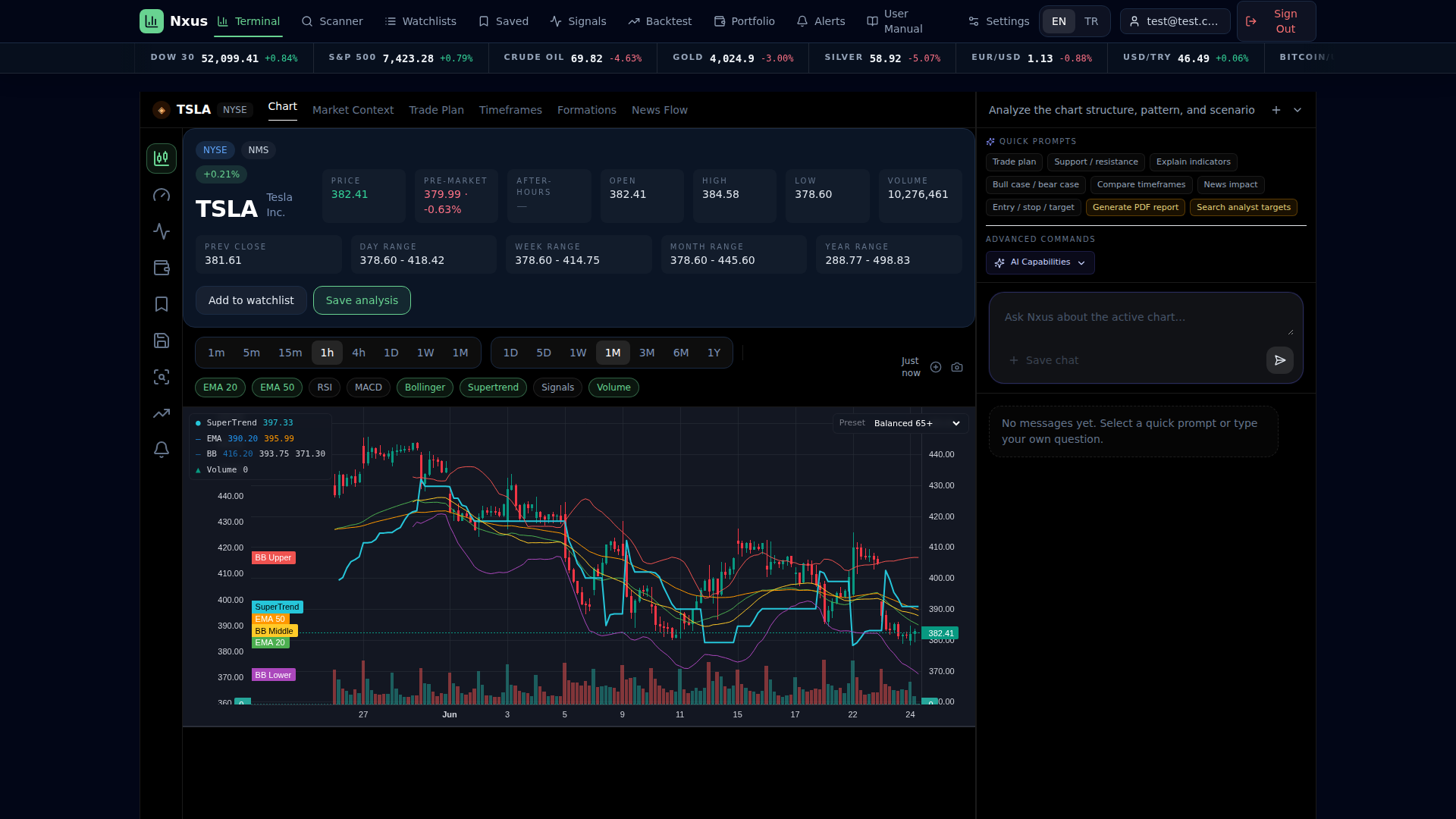This screenshot has width=1456, height=819.
Task: Click the camera snapshot icon above chart
Action: click(x=957, y=367)
